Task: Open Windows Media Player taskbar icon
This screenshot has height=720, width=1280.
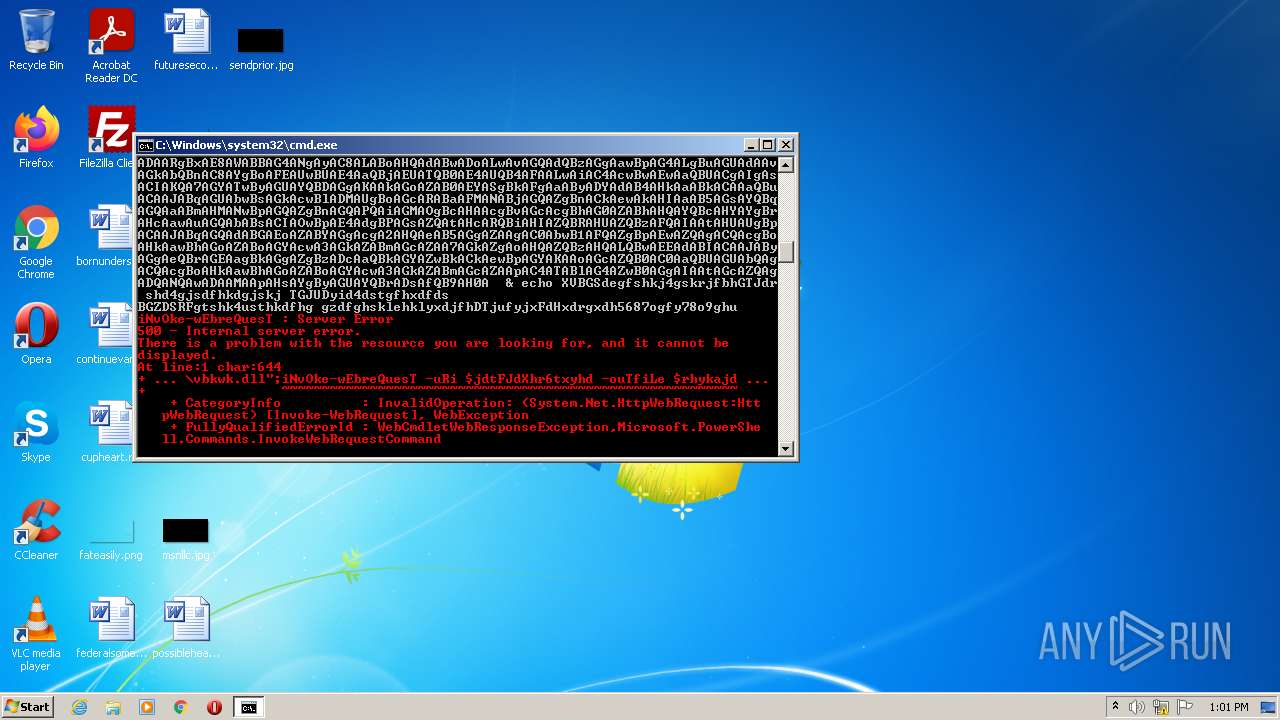Action: 147,707
